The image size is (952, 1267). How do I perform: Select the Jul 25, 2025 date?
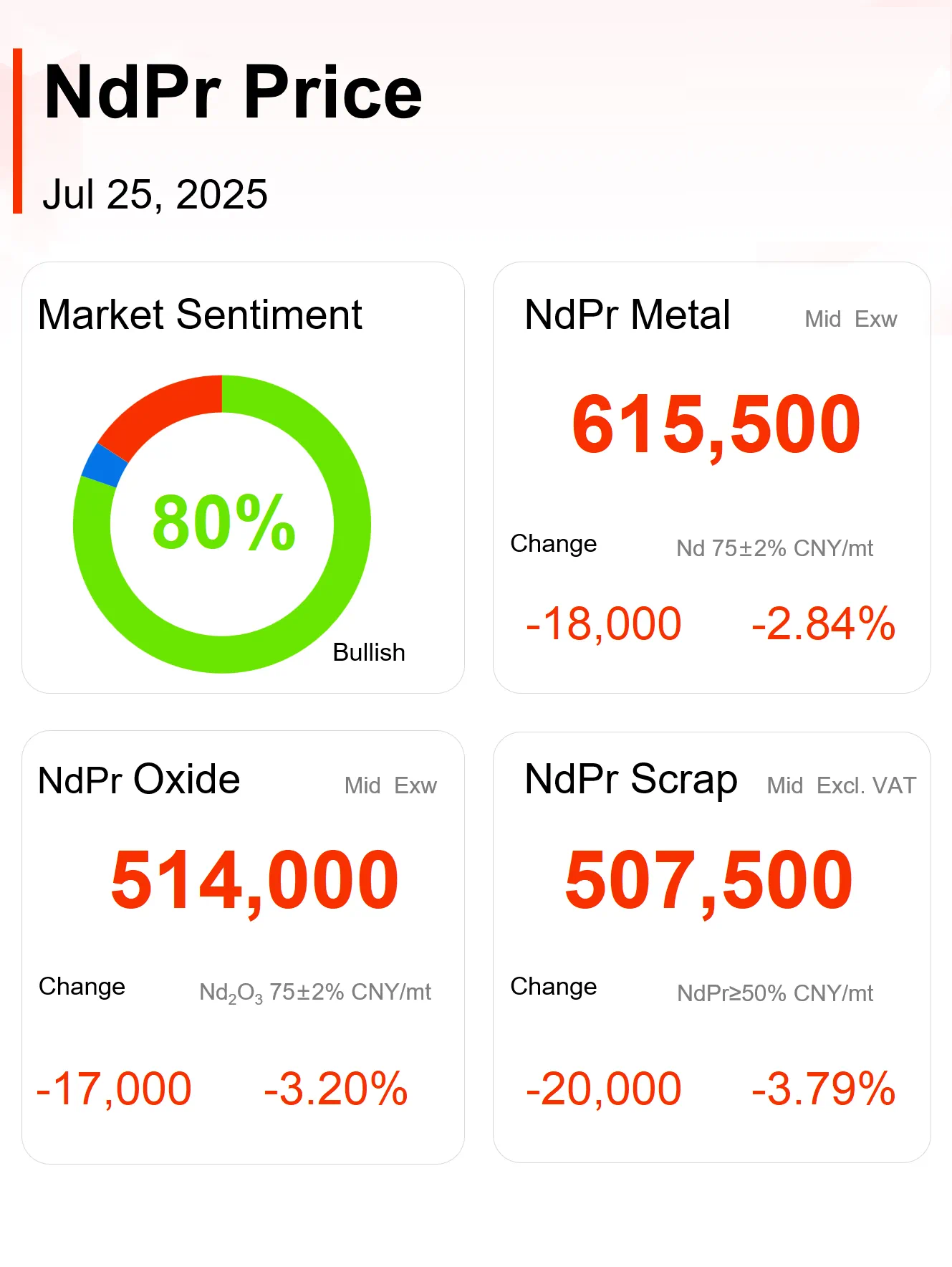[155, 194]
